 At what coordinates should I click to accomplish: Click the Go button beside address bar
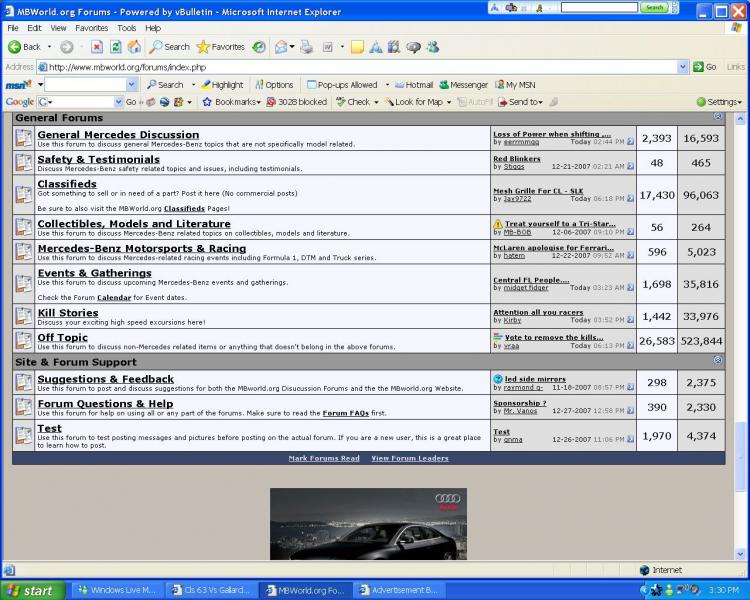pyautogui.click(x=704, y=67)
